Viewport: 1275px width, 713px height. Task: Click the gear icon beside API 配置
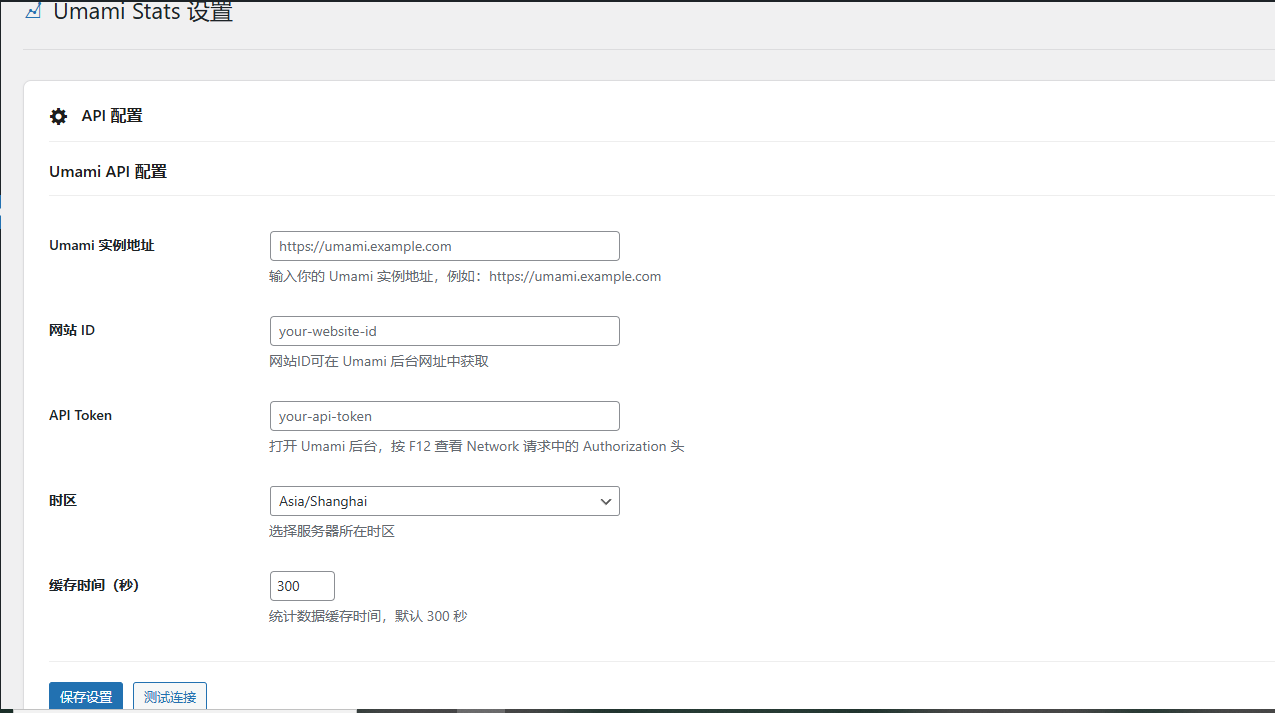pos(59,116)
